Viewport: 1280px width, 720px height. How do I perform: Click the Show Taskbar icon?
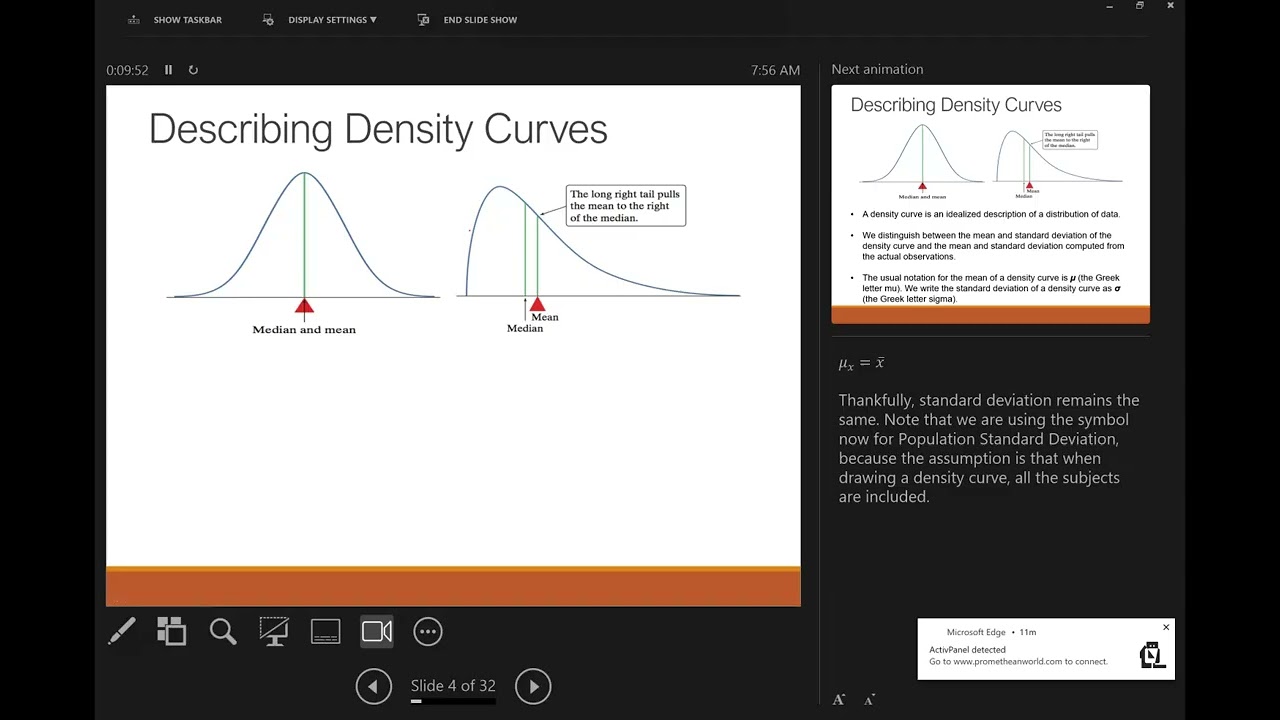pyautogui.click(x=134, y=20)
